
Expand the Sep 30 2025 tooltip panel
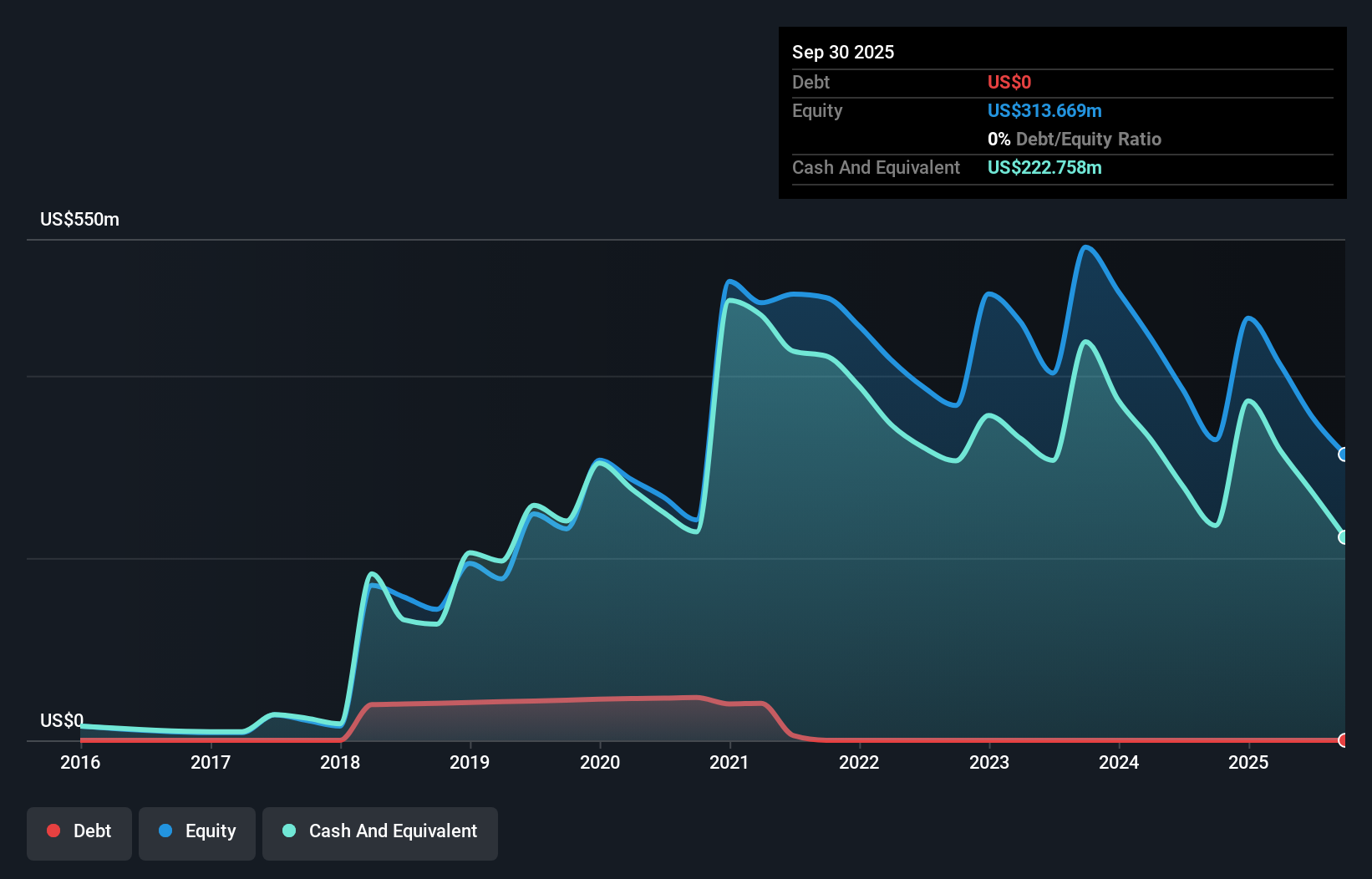[x=843, y=52]
